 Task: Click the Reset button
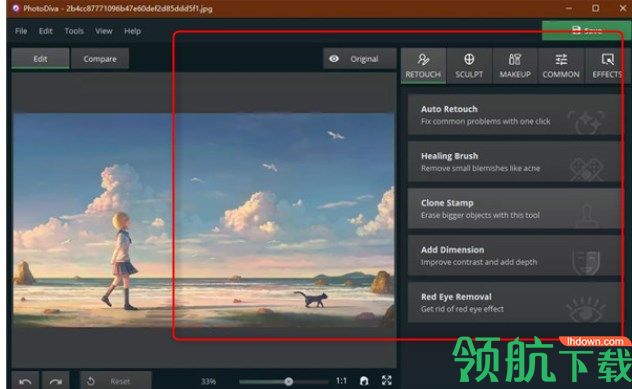tap(116, 381)
